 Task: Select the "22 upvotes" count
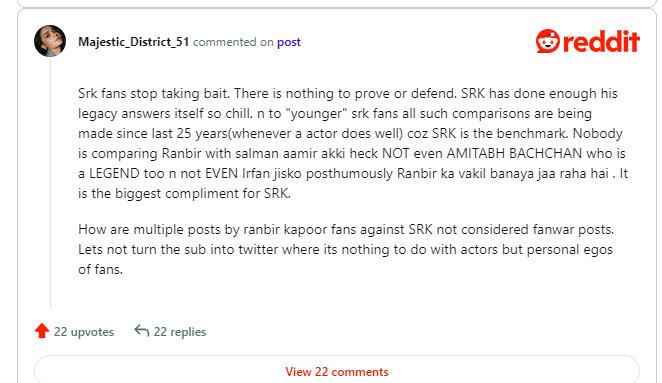(x=84, y=332)
